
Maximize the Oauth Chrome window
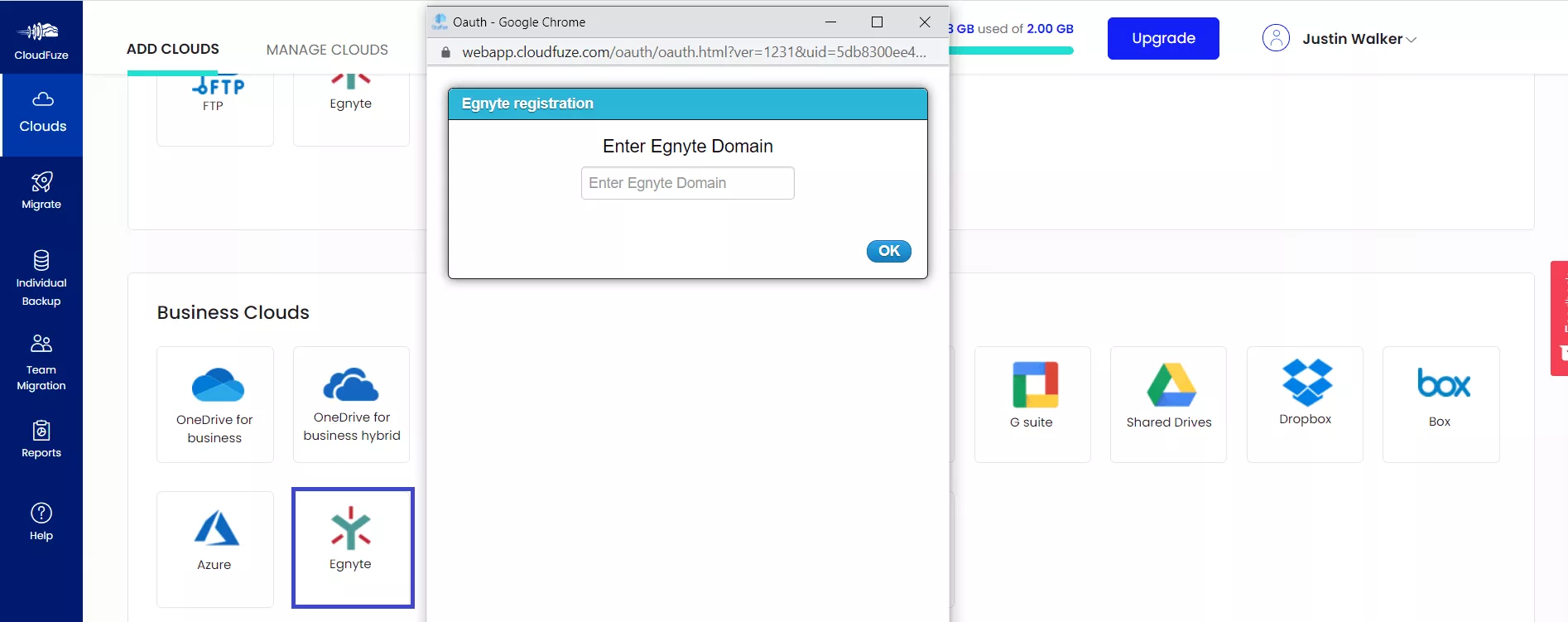tap(878, 22)
